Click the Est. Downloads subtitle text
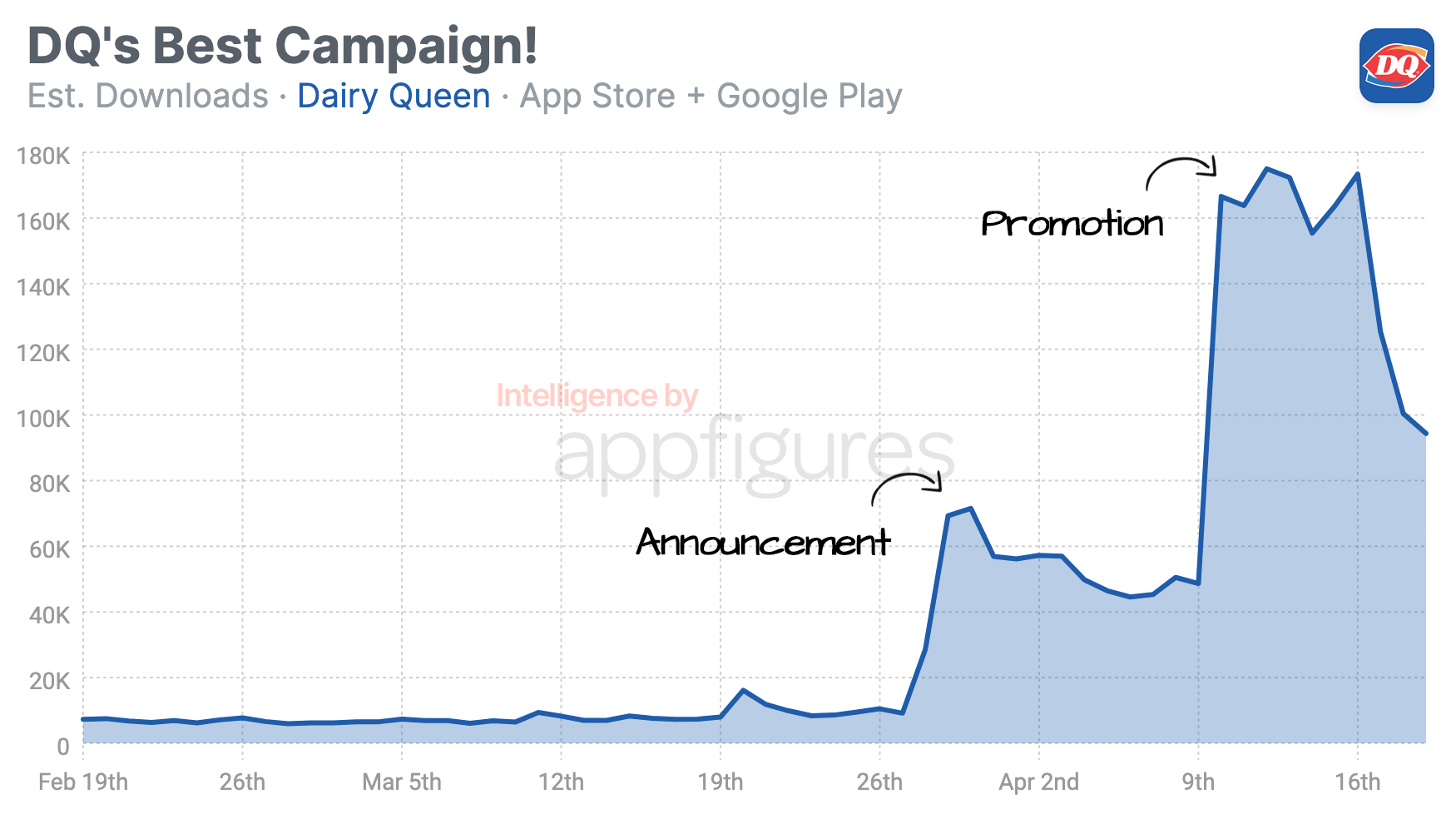Viewport: 1456px width, 819px height. (148, 96)
